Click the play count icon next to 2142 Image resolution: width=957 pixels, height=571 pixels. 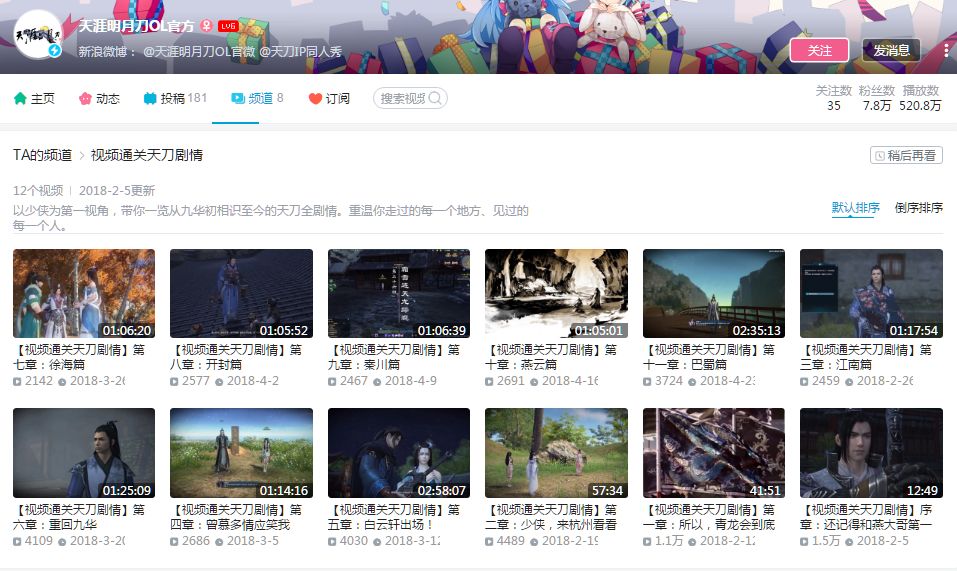17,382
